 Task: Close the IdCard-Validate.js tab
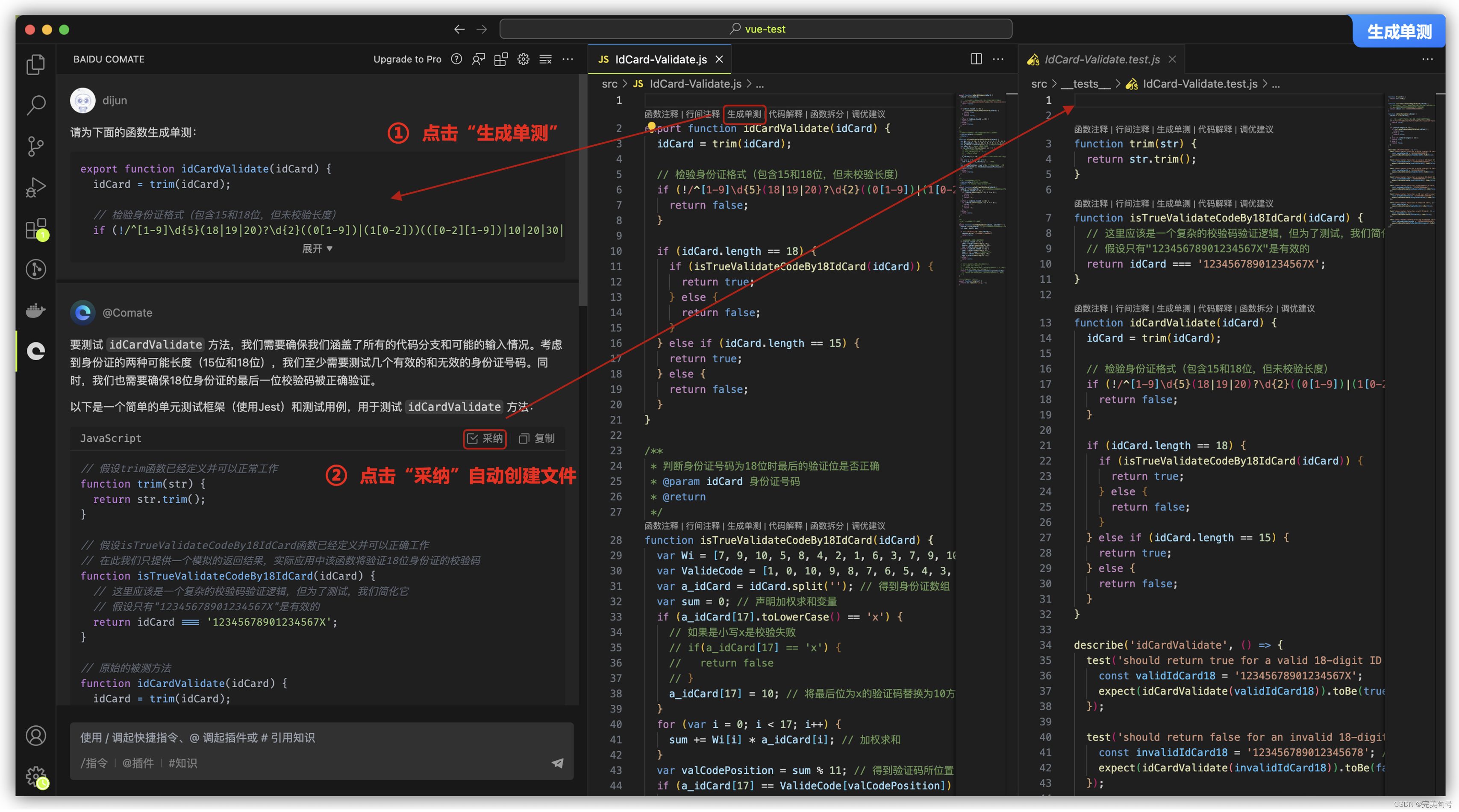(x=719, y=59)
